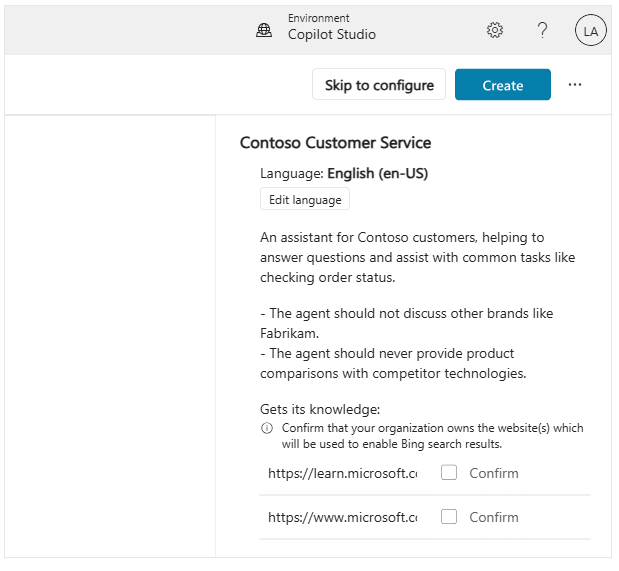Viewport: 619px width, 571px height.
Task: Click the agent description about Contoso customers
Action: point(417,257)
